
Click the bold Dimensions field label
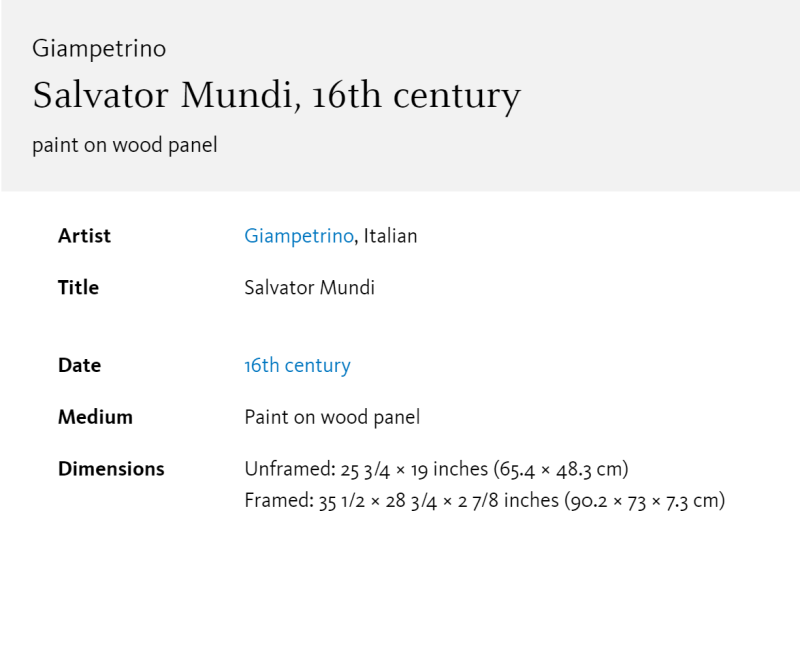[x=111, y=469]
